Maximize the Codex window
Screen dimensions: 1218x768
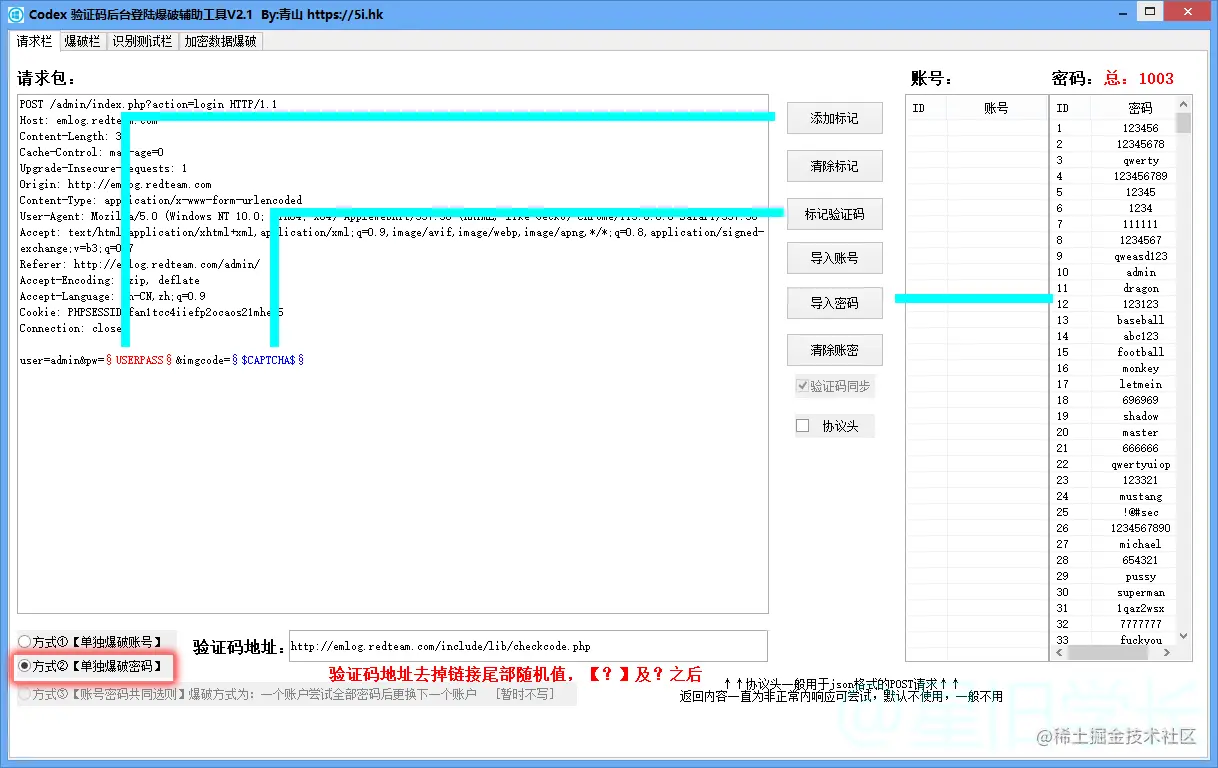[x=1152, y=12]
